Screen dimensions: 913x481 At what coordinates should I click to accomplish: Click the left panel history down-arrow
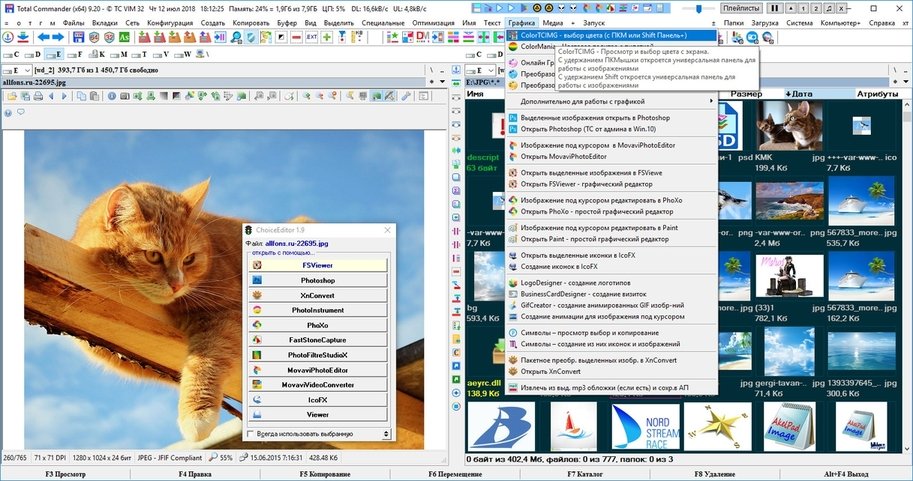pyautogui.click(x=442, y=82)
